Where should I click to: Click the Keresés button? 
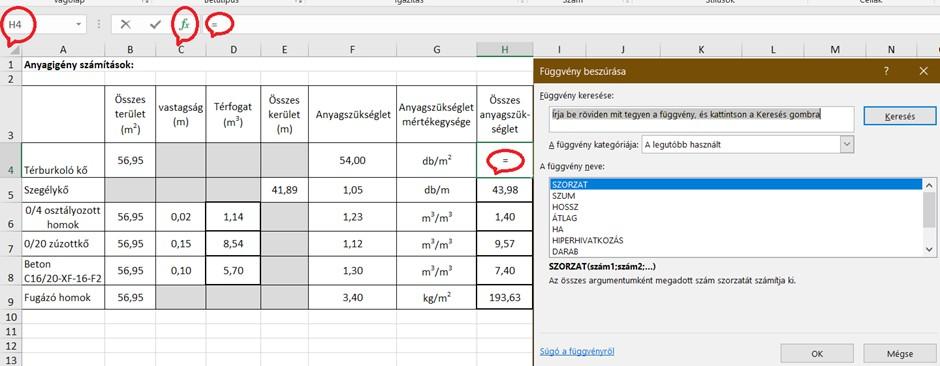pos(900,116)
